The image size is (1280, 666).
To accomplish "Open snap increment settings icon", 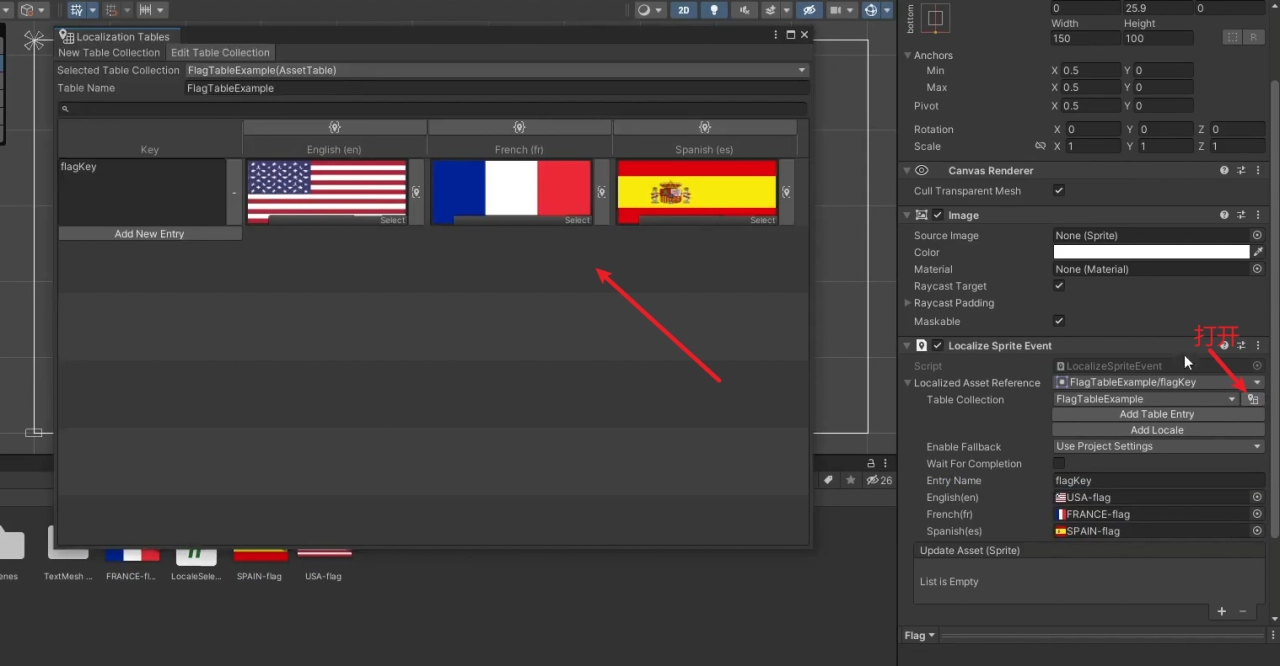I will pos(111,10).
